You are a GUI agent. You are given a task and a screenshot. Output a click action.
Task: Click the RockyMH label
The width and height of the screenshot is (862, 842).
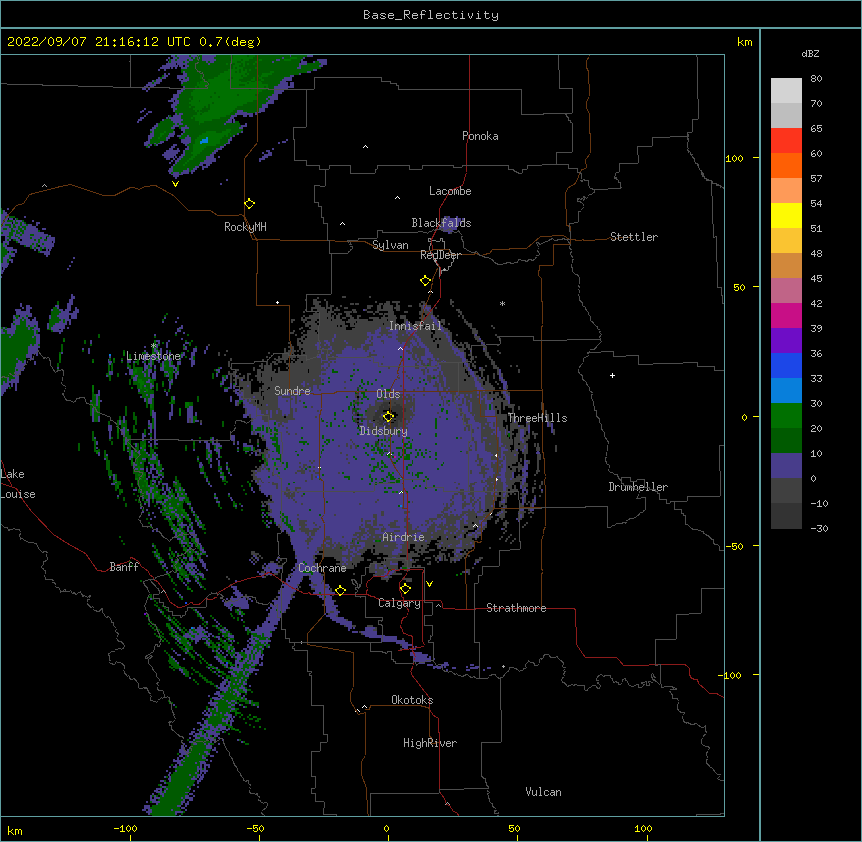(245, 227)
